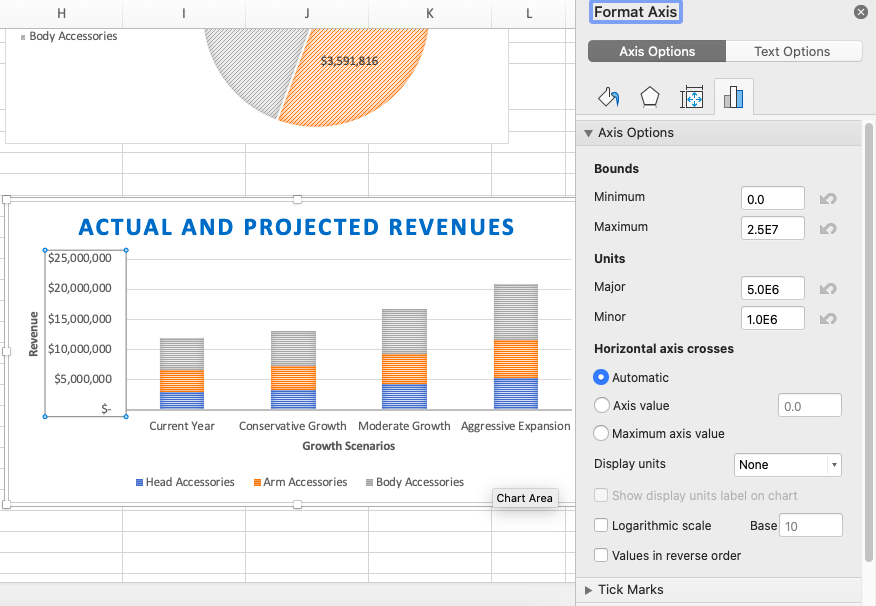This screenshot has width=876, height=606.
Task: Select the Axis Options tab
Action: point(656,51)
